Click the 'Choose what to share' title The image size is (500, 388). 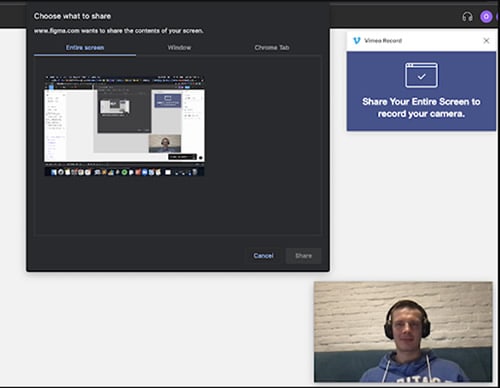72,16
